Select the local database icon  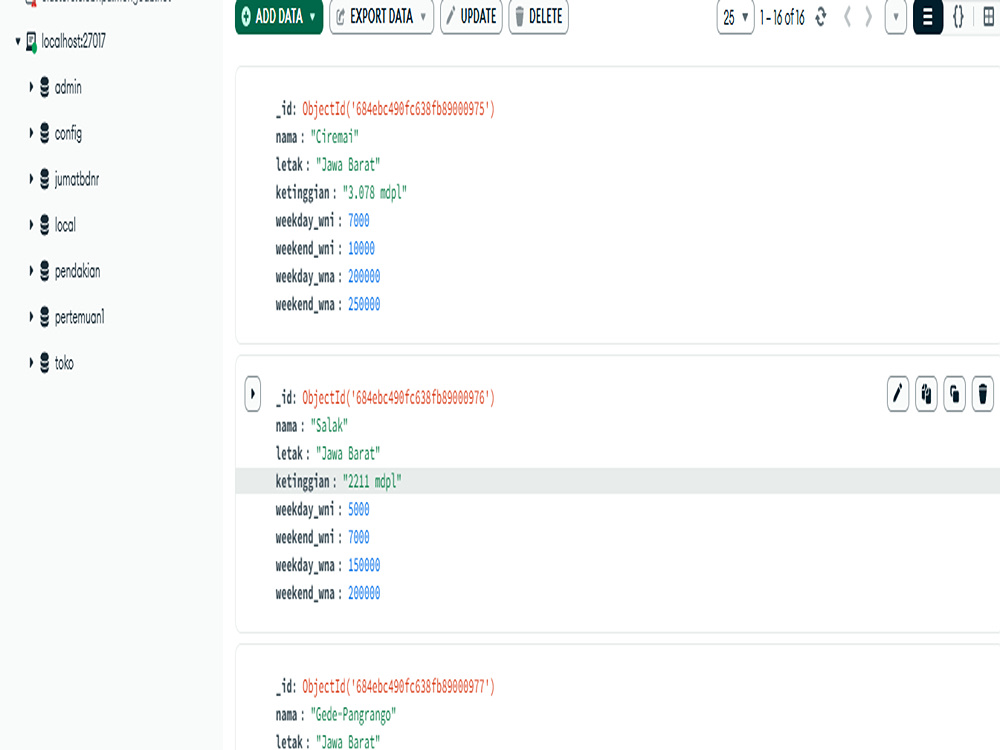pos(45,224)
